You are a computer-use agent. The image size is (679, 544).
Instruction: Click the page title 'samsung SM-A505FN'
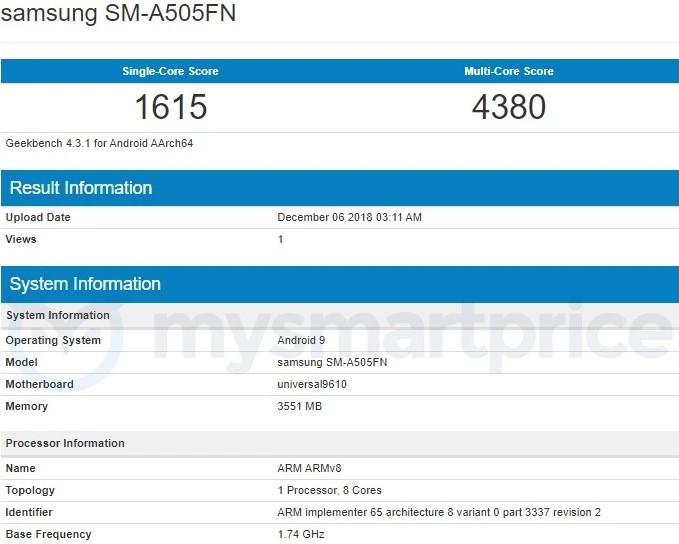(x=118, y=13)
